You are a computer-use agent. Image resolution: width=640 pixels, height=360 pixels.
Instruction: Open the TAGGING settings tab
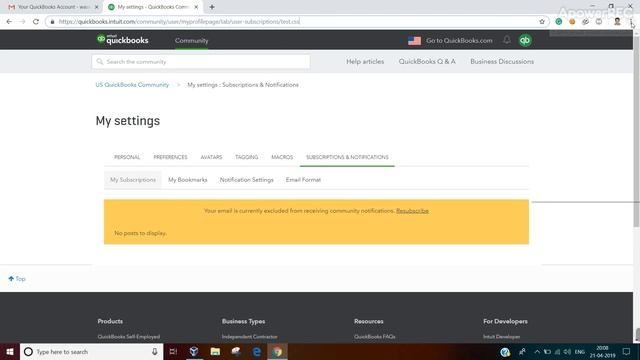coord(247,157)
